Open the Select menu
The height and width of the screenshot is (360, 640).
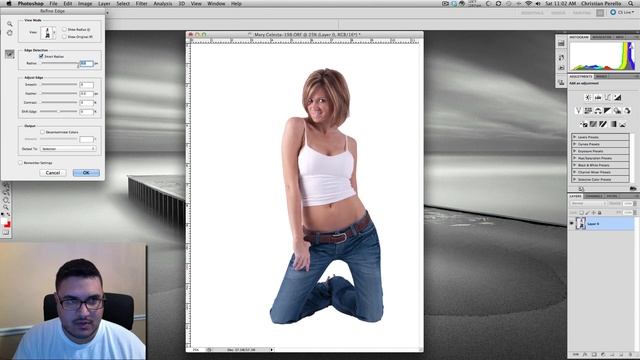[x=123, y=4]
